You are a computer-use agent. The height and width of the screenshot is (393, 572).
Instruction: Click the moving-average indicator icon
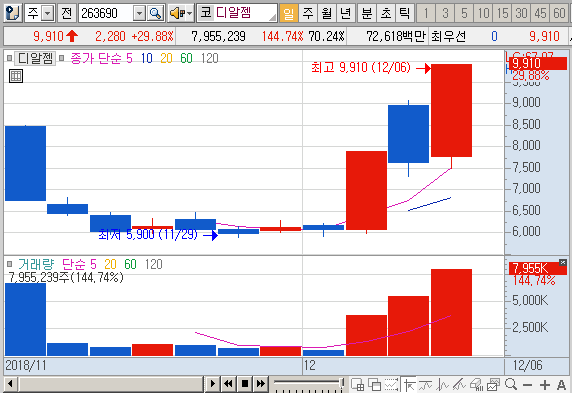pos(425,385)
